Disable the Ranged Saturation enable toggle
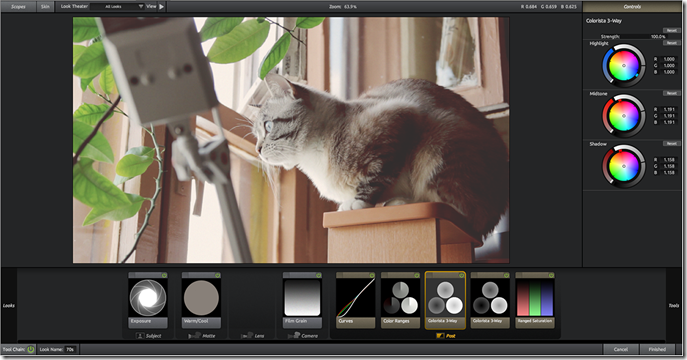687x360 pixels. click(551, 275)
